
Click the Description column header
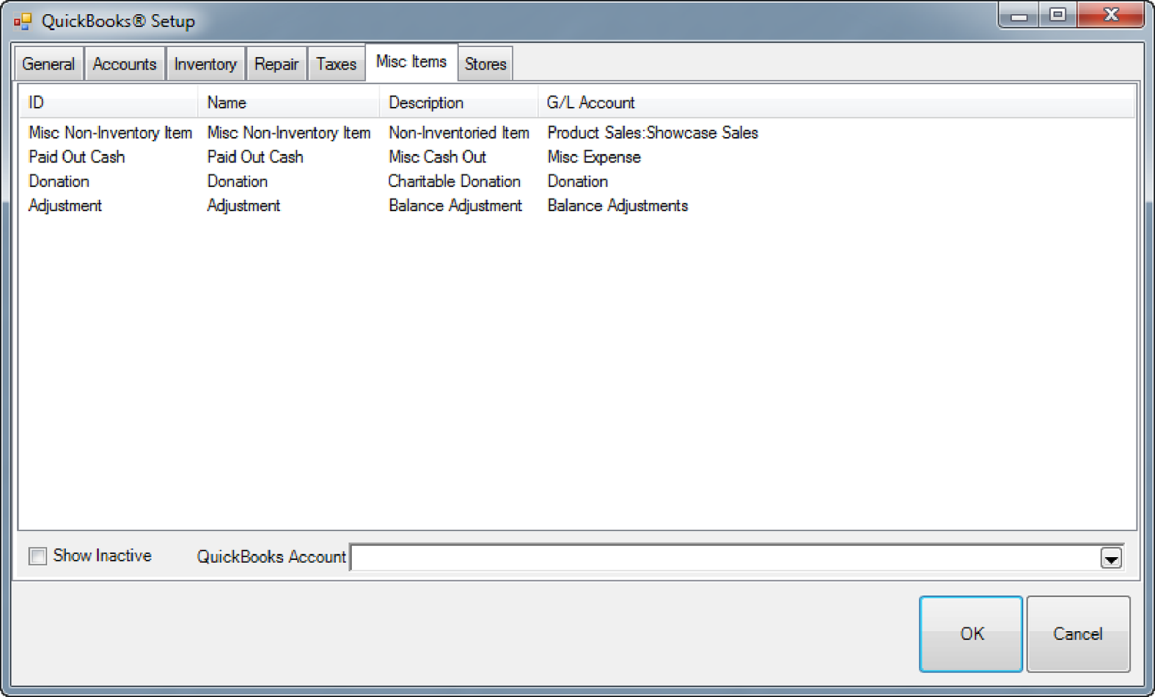tap(457, 102)
